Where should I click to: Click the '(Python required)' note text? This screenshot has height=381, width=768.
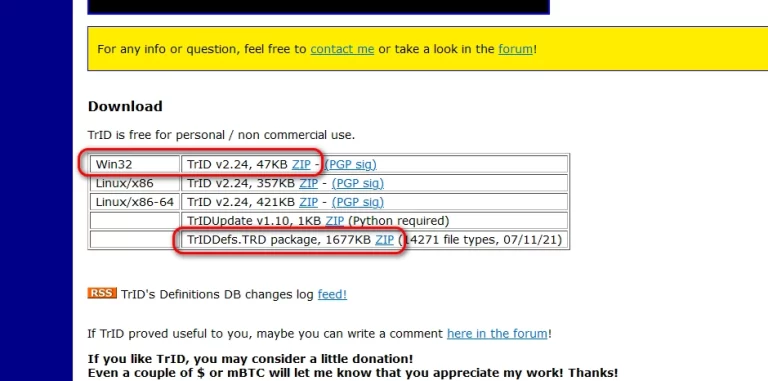coord(399,221)
